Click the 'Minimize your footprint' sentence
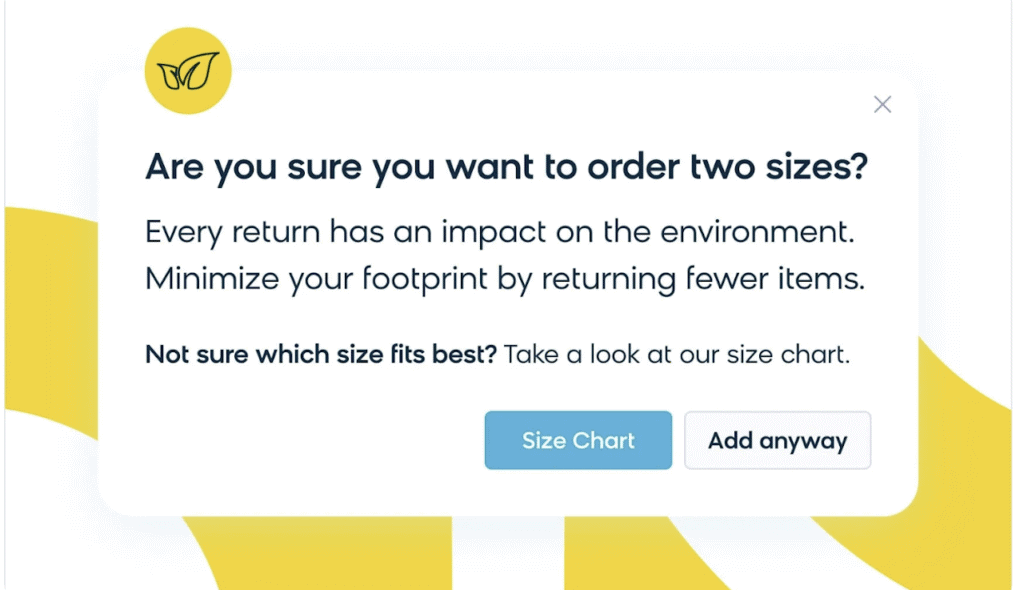 pyautogui.click(x=504, y=278)
